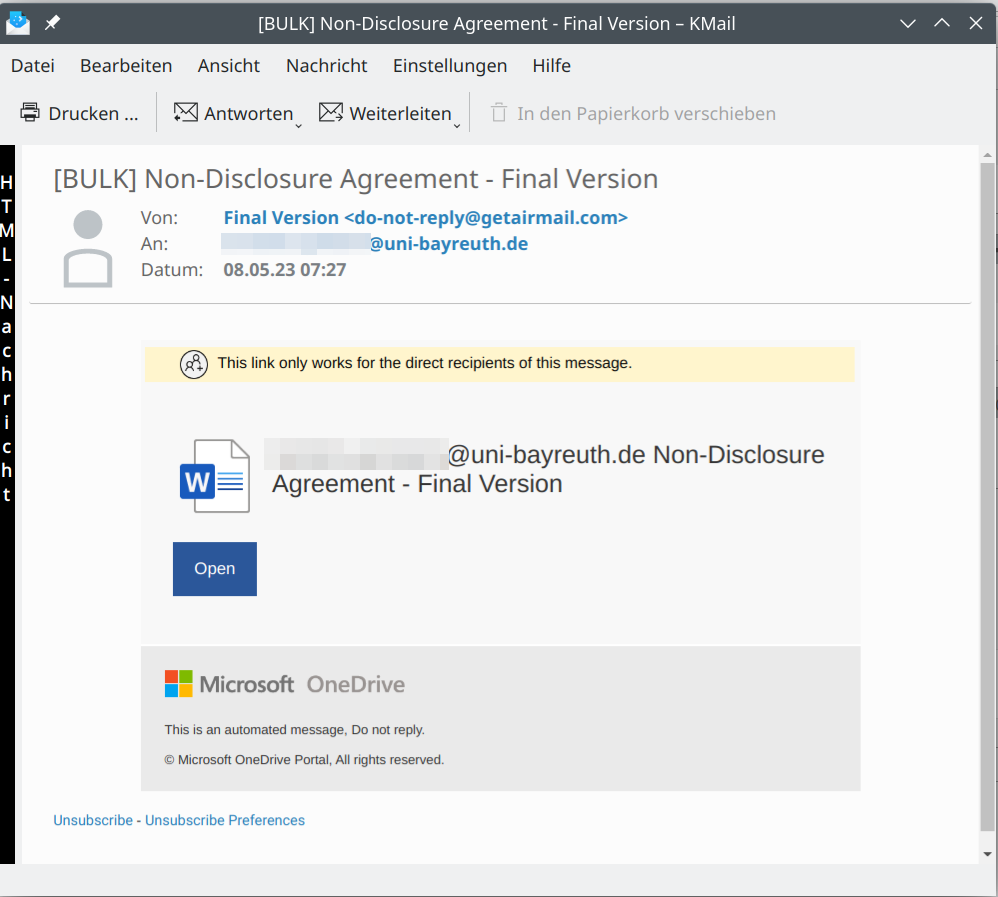998x897 pixels.
Task: Open the Datei menu
Action: (32, 66)
